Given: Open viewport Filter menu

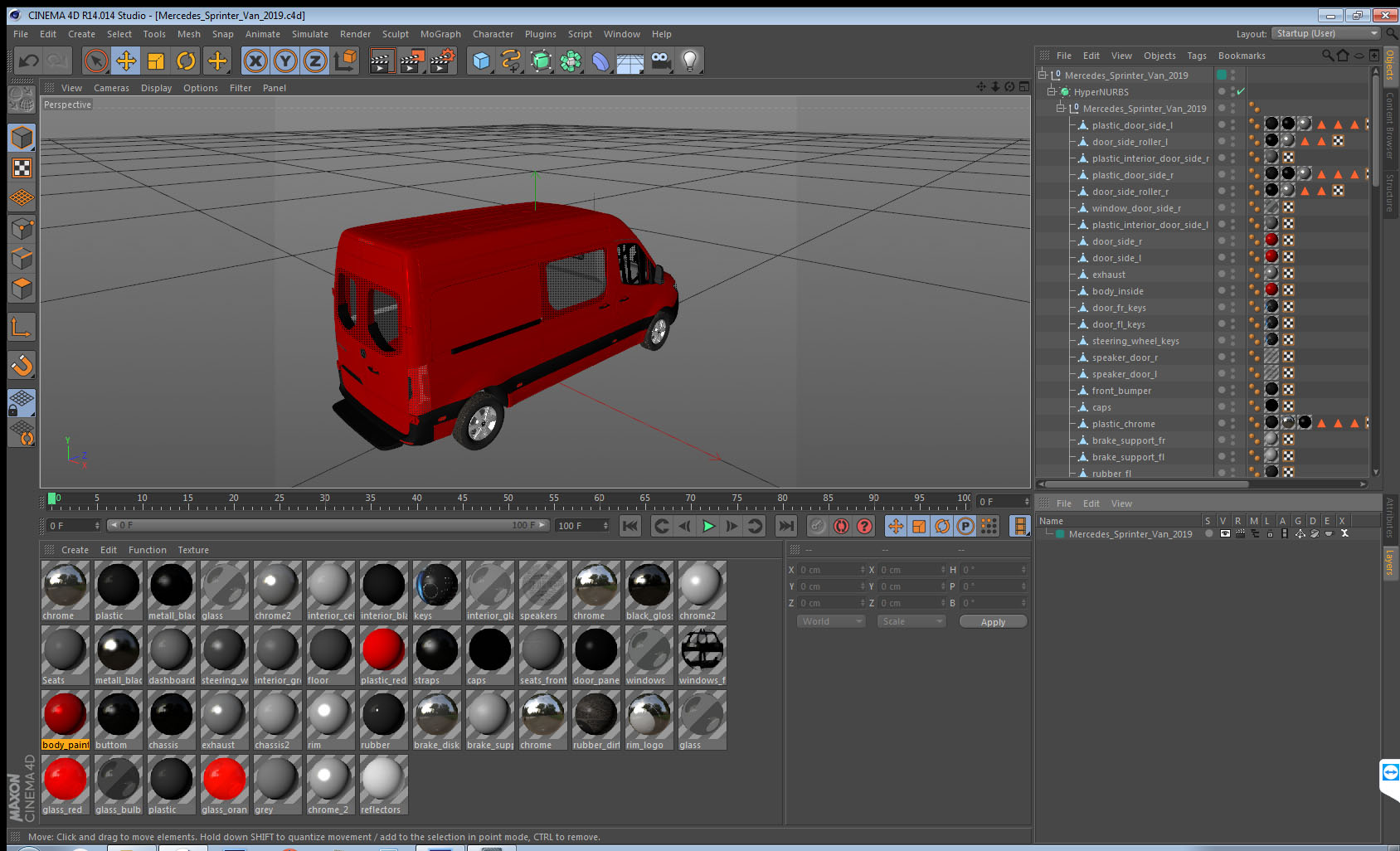Looking at the screenshot, I should click(241, 88).
